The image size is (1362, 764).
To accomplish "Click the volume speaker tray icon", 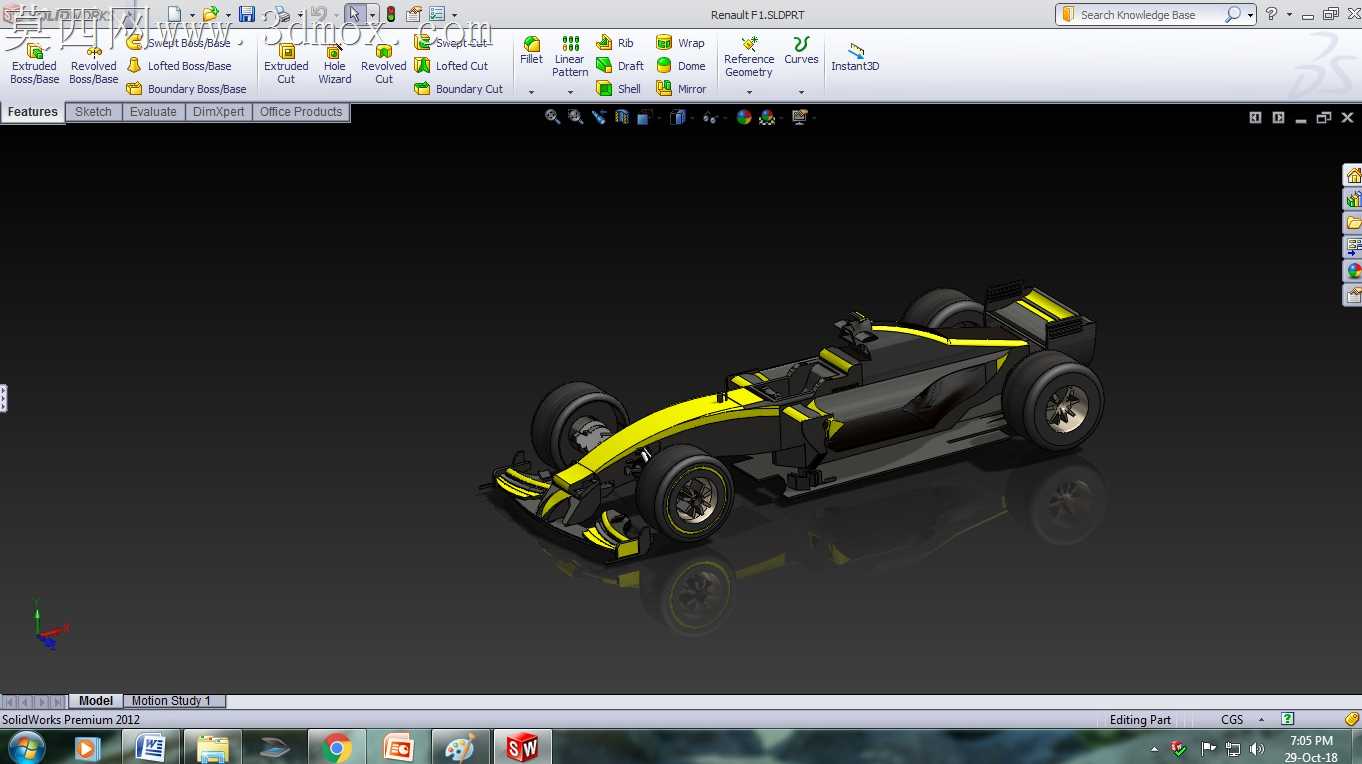I will coord(1256,749).
